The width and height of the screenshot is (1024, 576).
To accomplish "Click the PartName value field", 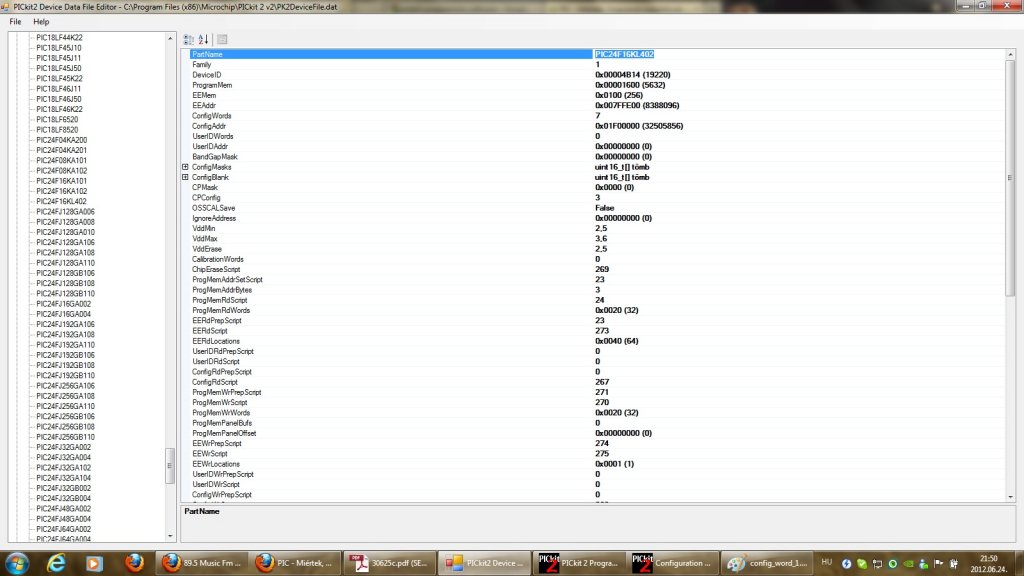I will pyautogui.click(x=799, y=54).
